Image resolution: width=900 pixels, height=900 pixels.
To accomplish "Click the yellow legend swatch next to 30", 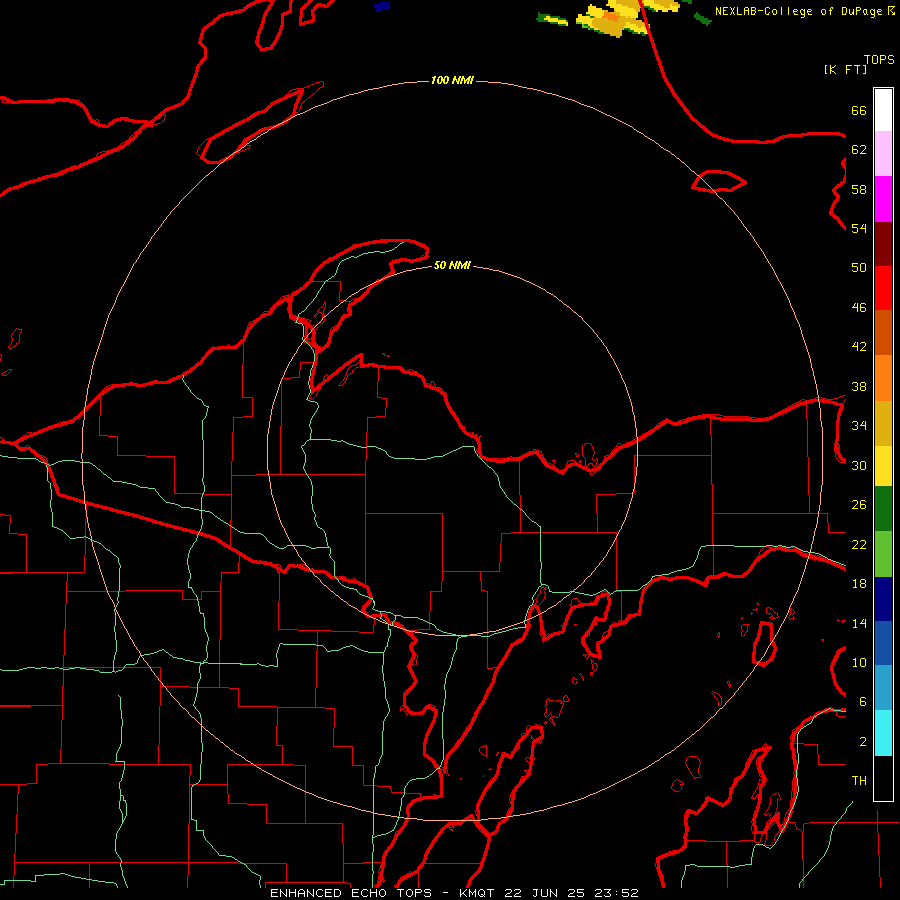I will click(883, 466).
